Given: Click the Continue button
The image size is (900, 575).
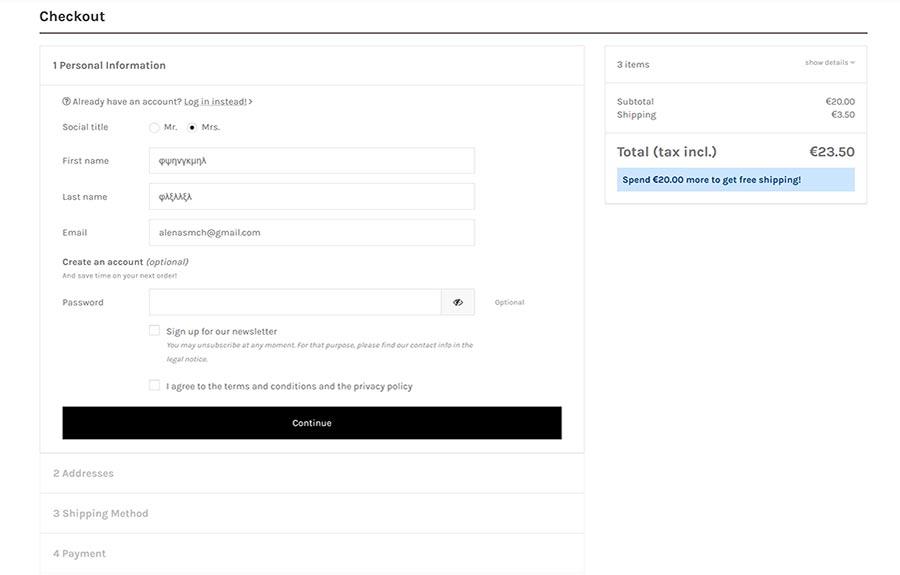Looking at the screenshot, I should tap(312, 423).
